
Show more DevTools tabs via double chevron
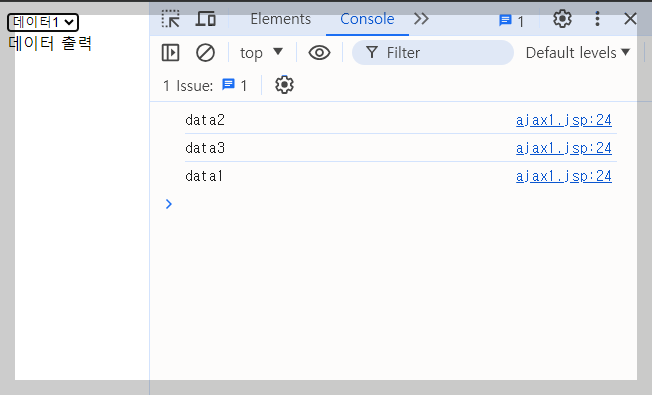point(421,19)
